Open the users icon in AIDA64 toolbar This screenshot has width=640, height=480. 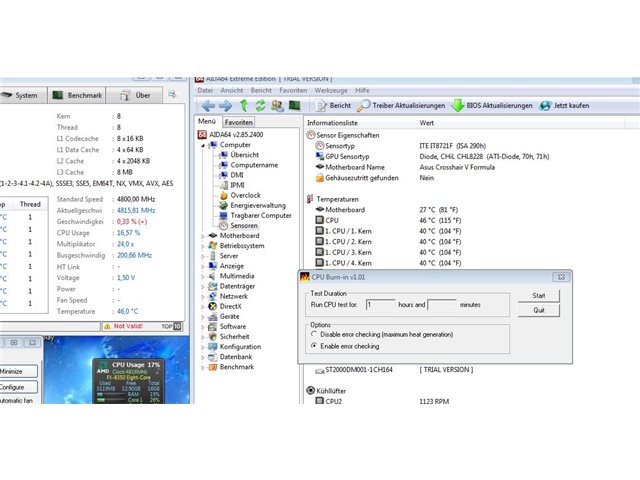click(277, 106)
